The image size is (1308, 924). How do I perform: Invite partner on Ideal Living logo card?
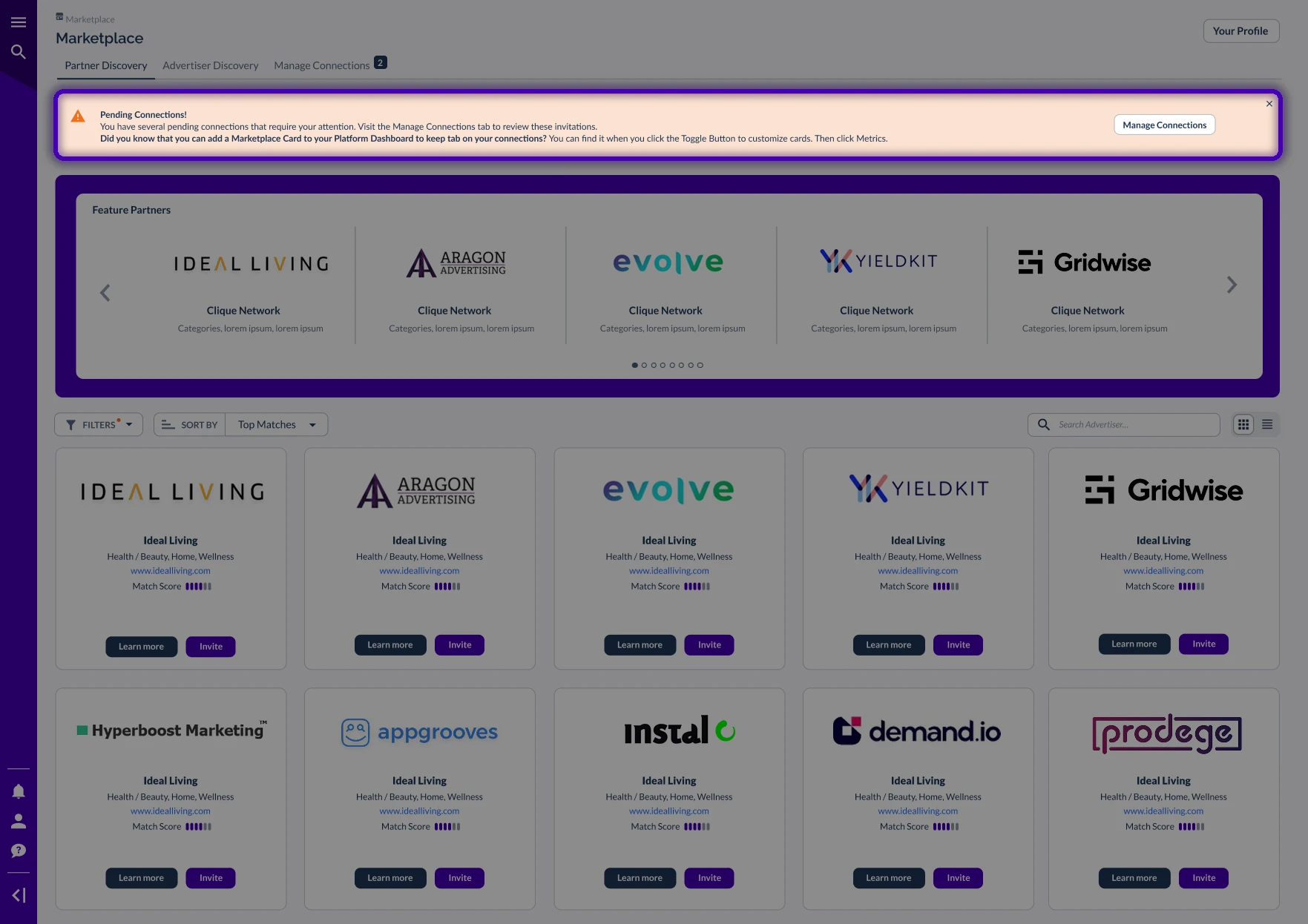pyautogui.click(x=211, y=647)
